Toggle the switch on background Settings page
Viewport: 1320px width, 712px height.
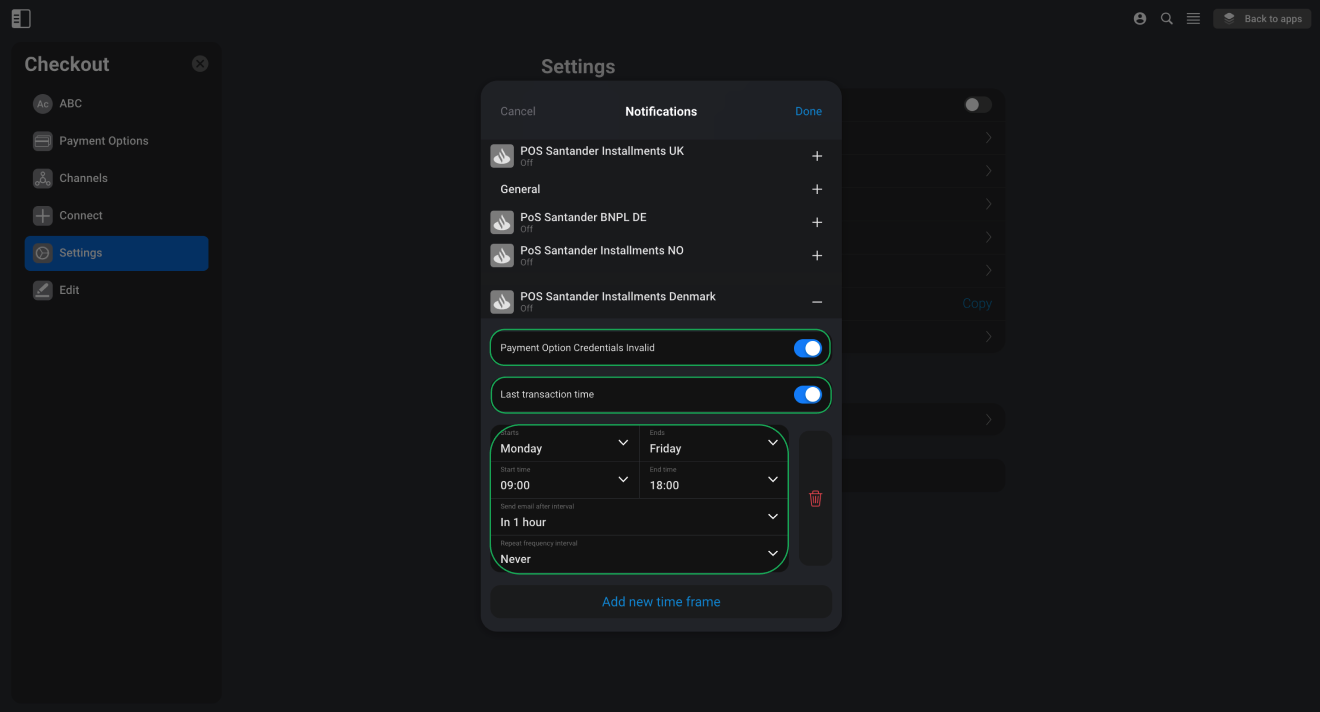point(977,105)
